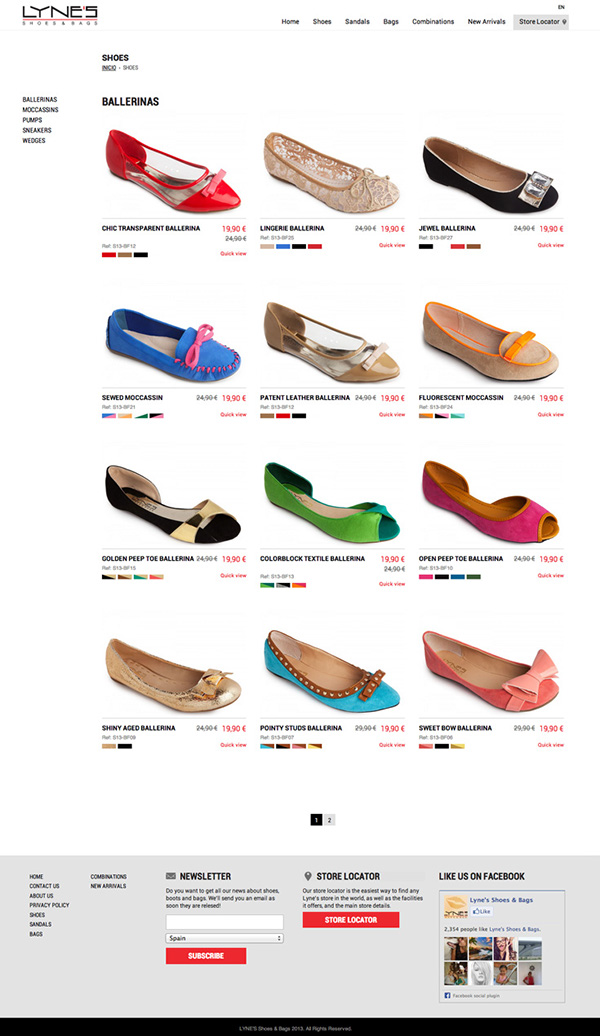Select red swatch for Chic Transparent Ballerina
This screenshot has width=600, height=1036.
click(108, 254)
